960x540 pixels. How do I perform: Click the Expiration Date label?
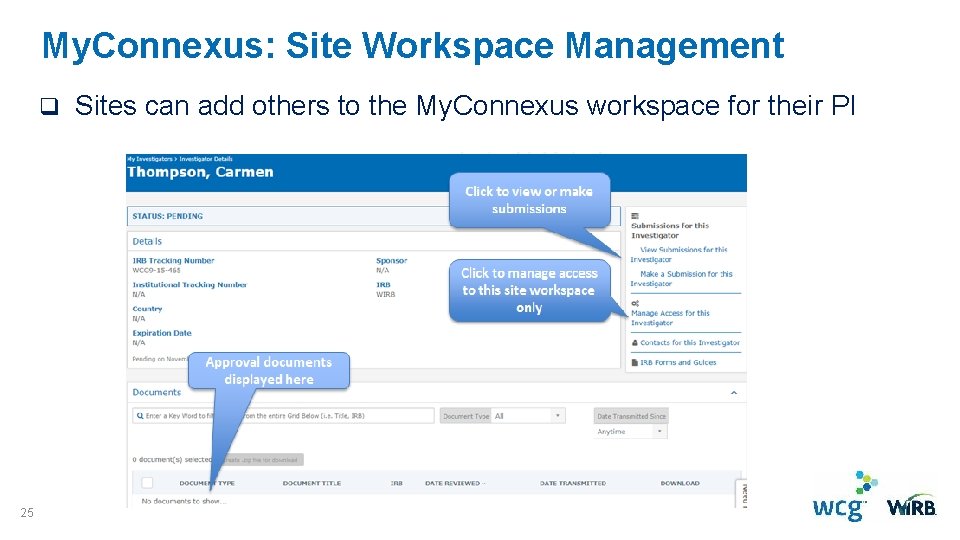click(x=162, y=333)
